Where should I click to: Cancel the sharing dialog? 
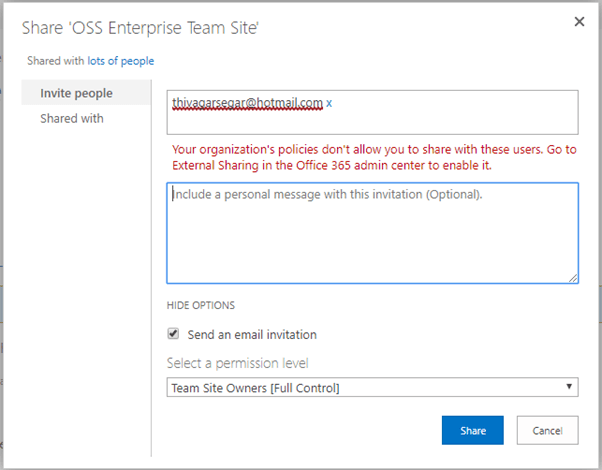coord(547,430)
